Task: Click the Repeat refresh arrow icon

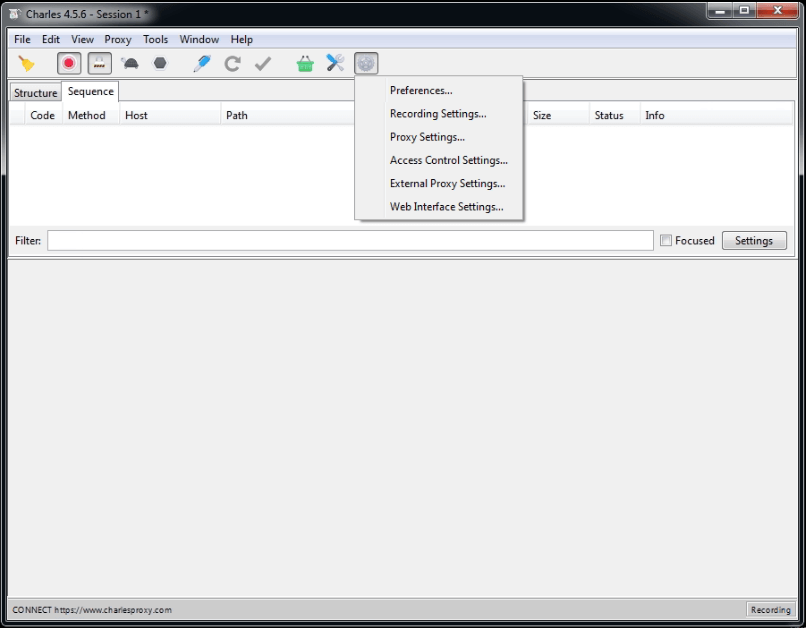Action: click(232, 64)
